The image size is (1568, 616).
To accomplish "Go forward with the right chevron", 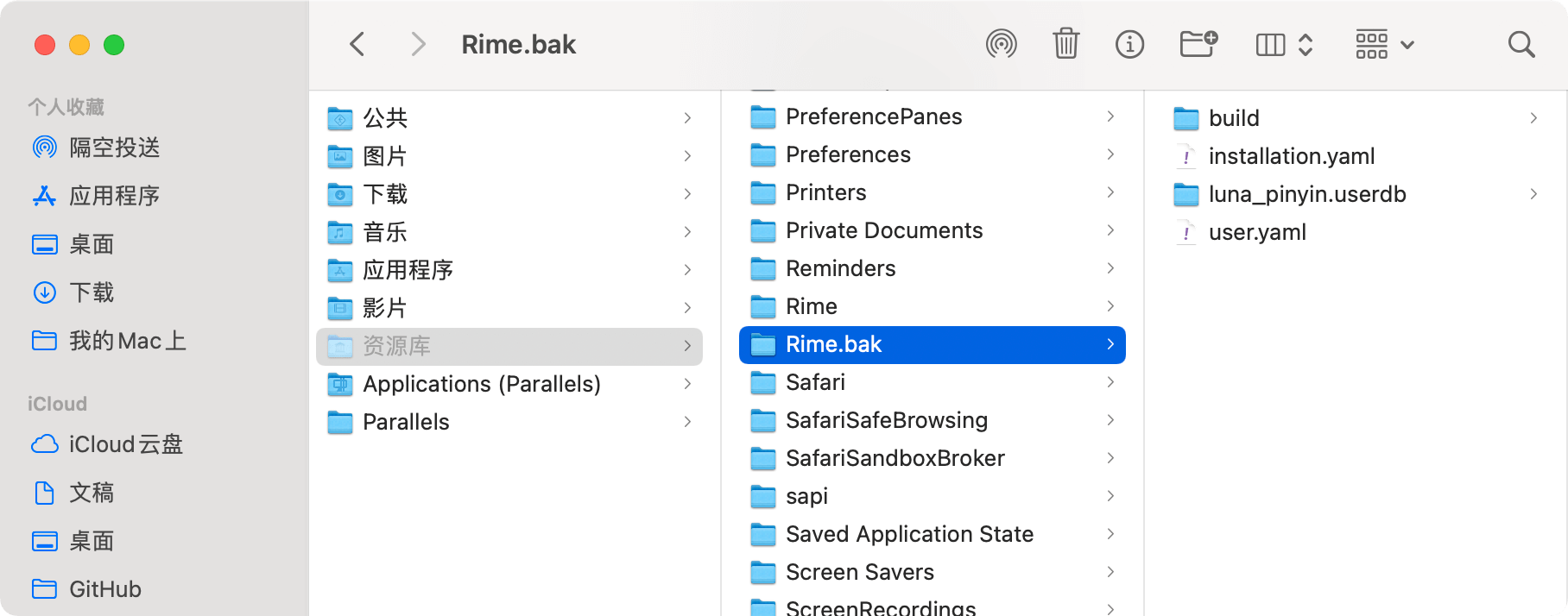I will pyautogui.click(x=418, y=44).
